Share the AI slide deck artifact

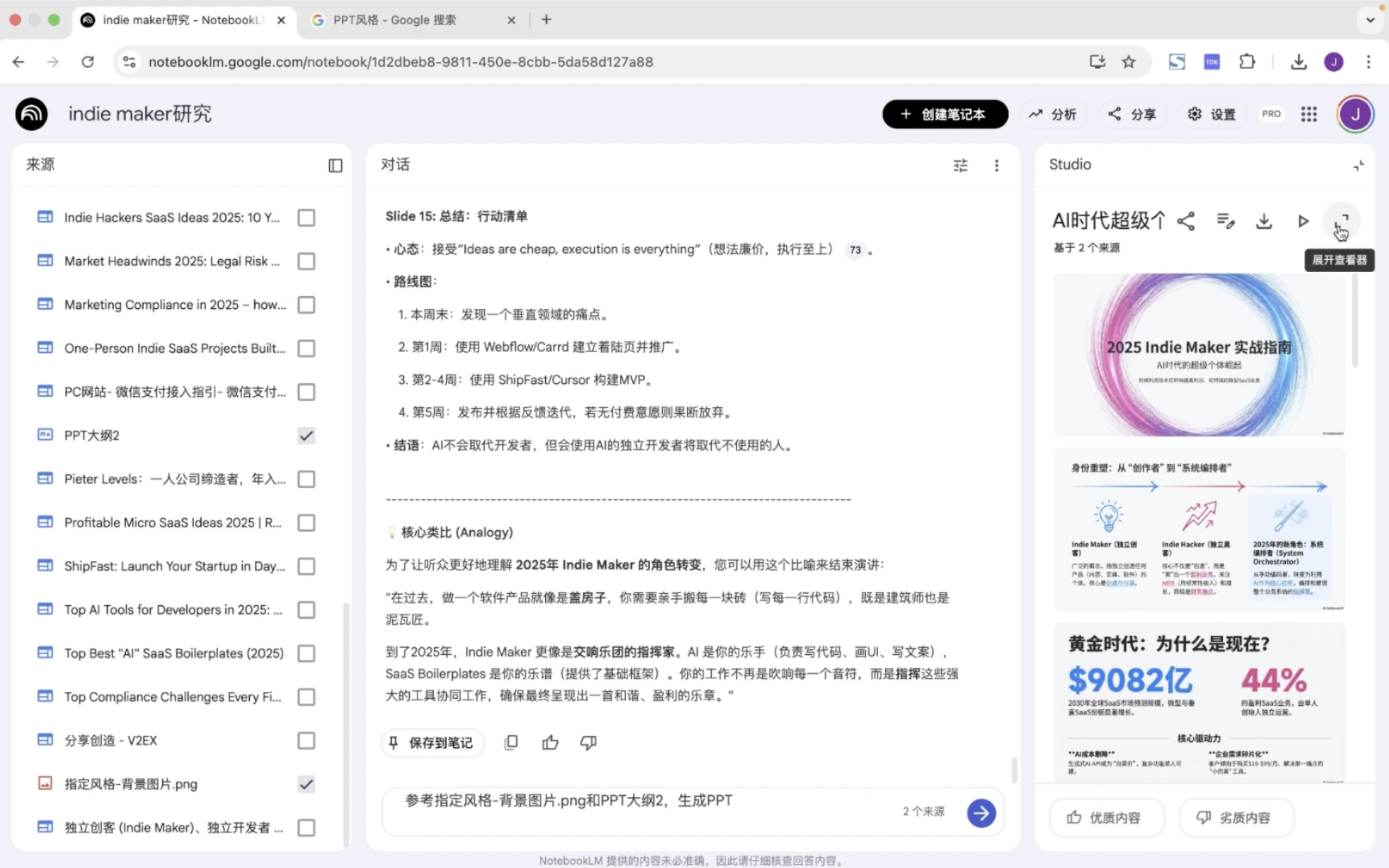(1186, 221)
